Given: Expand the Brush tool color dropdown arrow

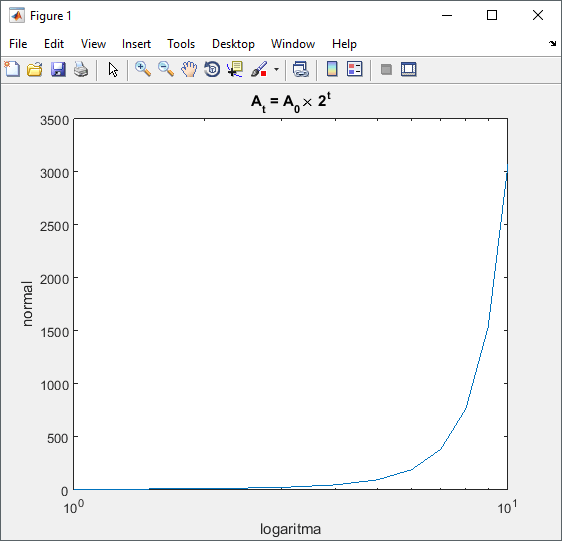Looking at the screenshot, I should tap(276, 69).
